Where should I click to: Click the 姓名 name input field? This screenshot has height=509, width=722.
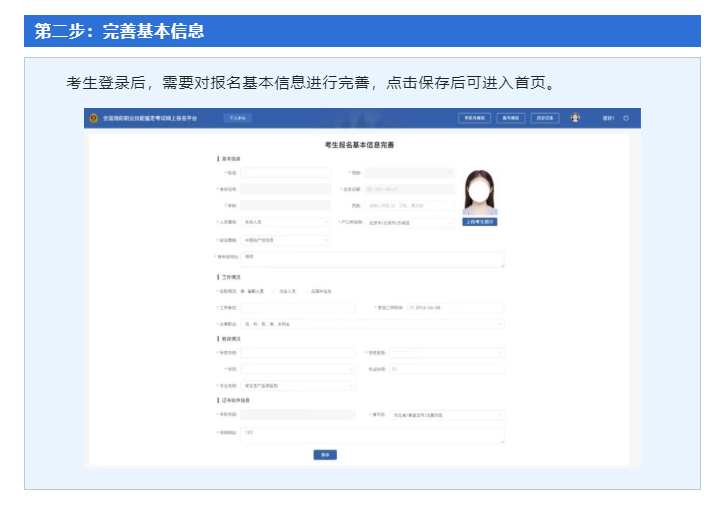coord(285,173)
